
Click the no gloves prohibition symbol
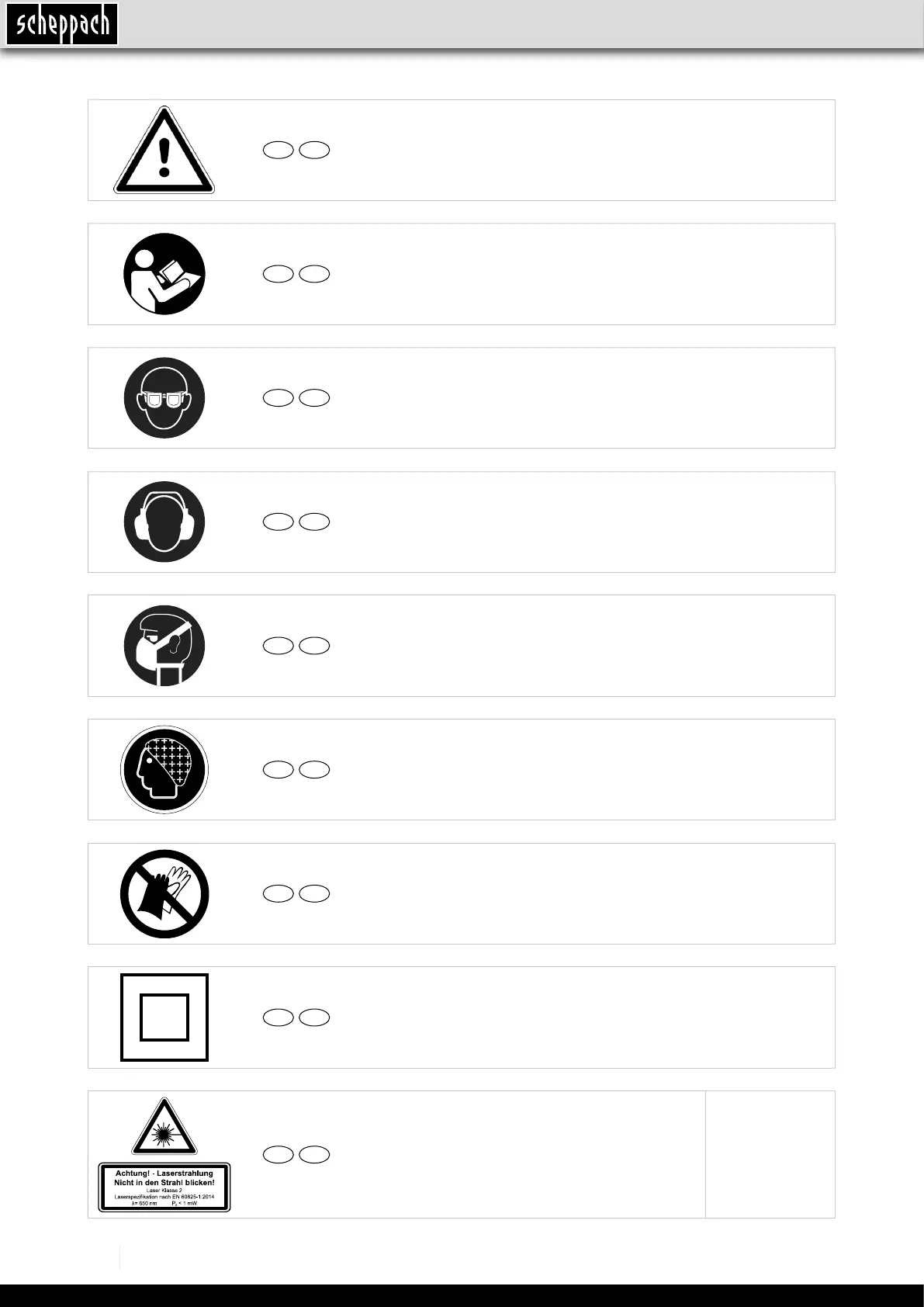164,894
